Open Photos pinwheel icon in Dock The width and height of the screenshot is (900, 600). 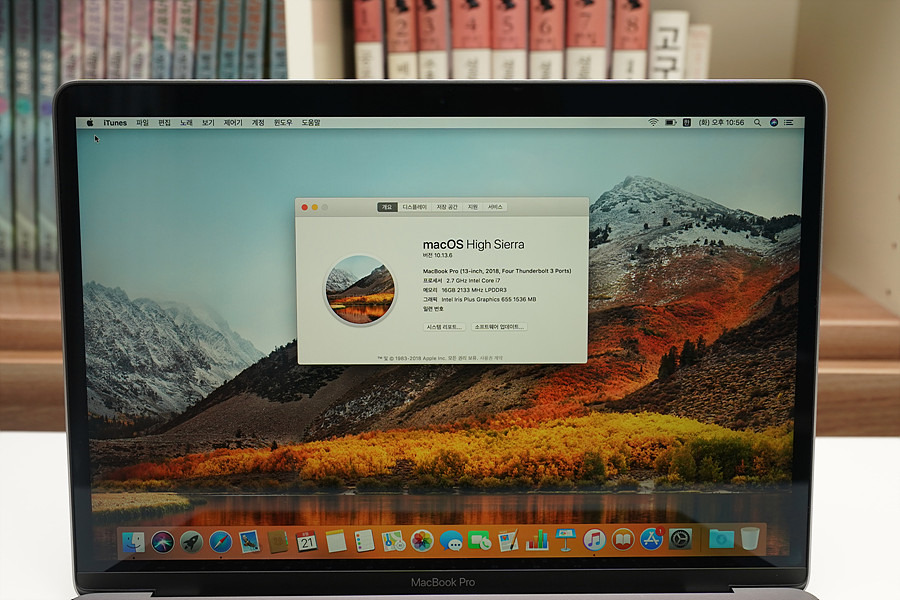pyautogui.click(x=422, y=541)
